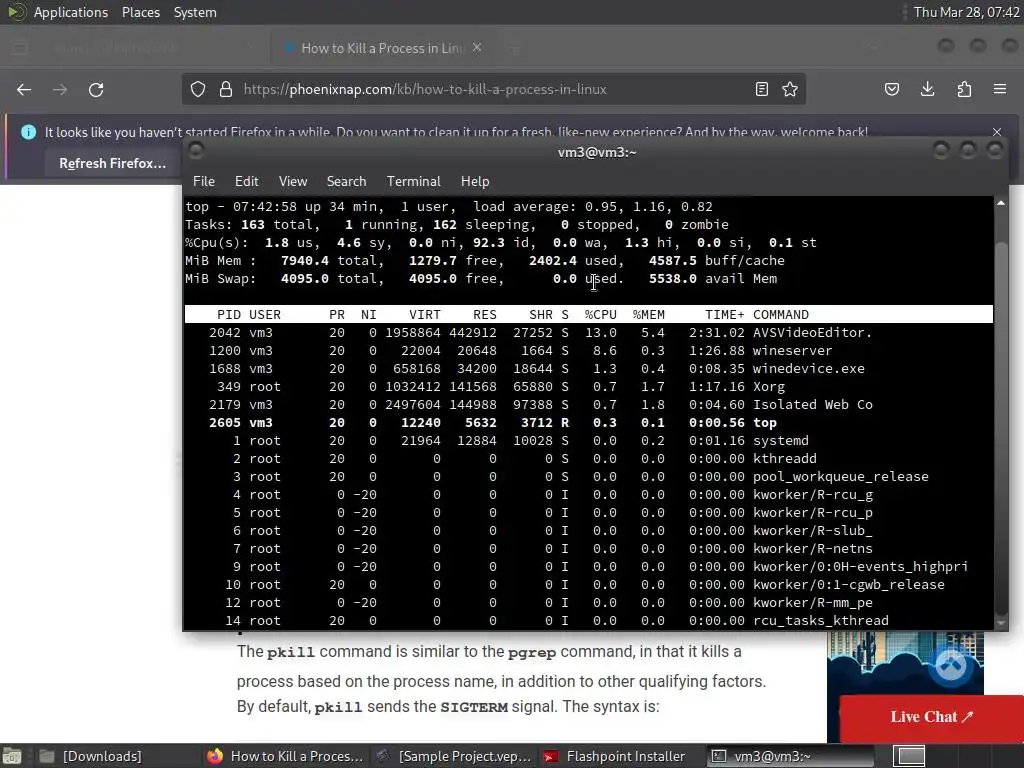This screenshot has height=768, width=1024.
Task: Click the AVSVideoEditor. process row
Action: [588, 332]
